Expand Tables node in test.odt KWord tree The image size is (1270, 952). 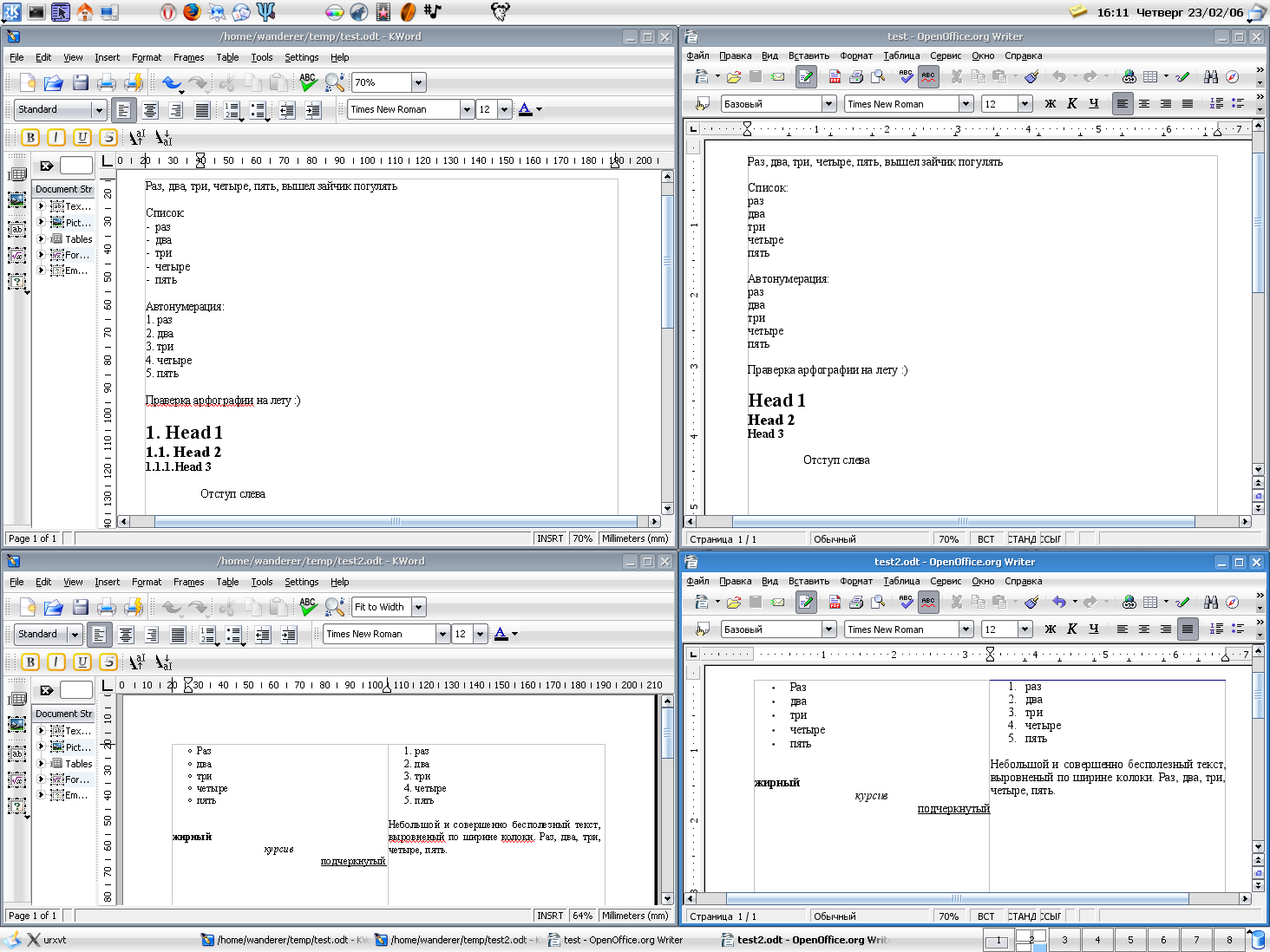tap(41, 238)
